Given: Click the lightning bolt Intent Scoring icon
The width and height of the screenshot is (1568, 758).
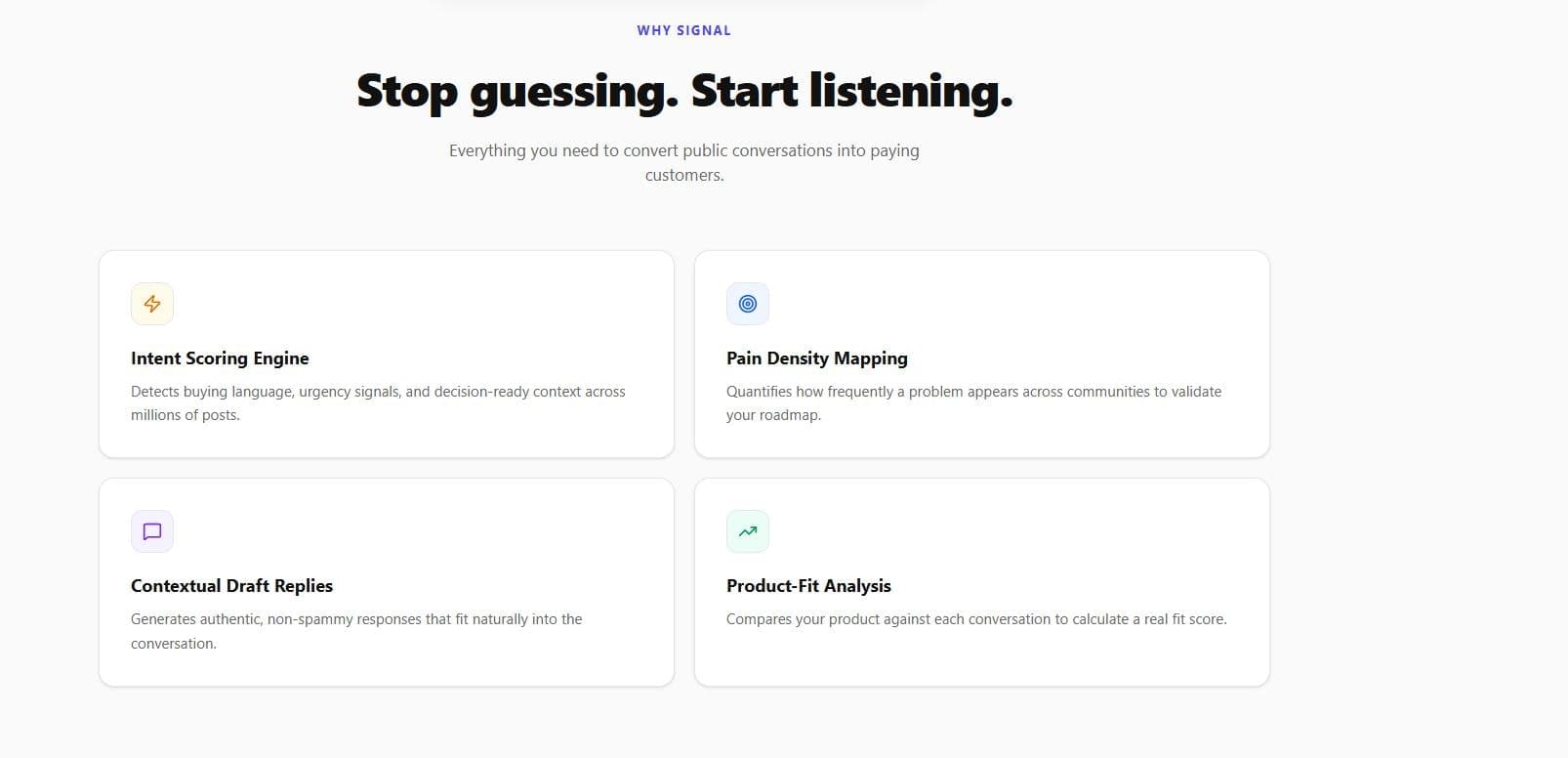Looking at the screenshot, I should point(152,304).
